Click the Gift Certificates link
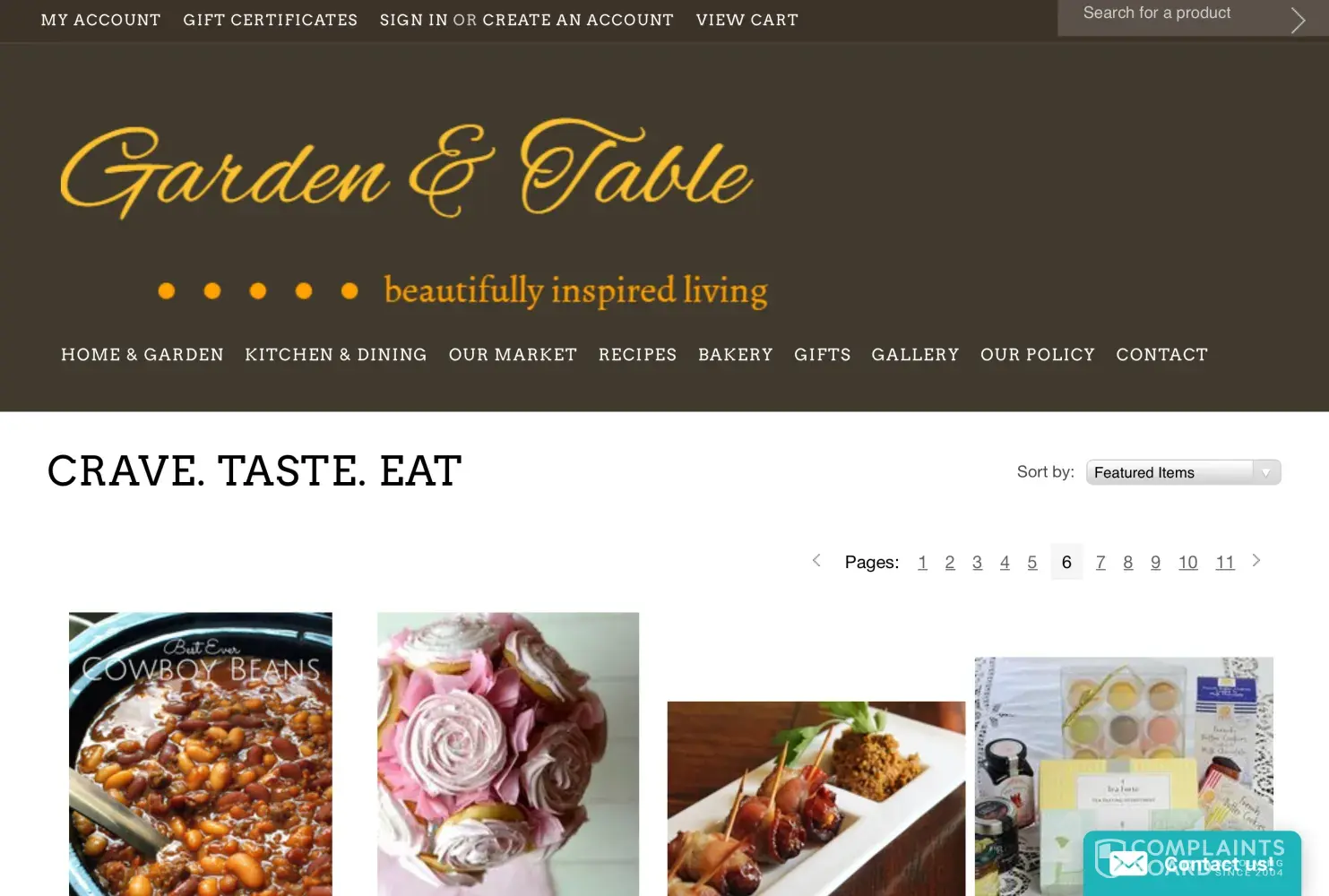 point(271,20)
